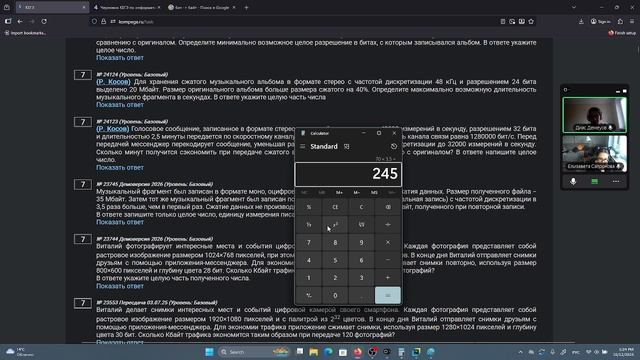Open 'Показать ответ' for task 24123
This screenshot has width=640, height=360.
click(120, 168)
